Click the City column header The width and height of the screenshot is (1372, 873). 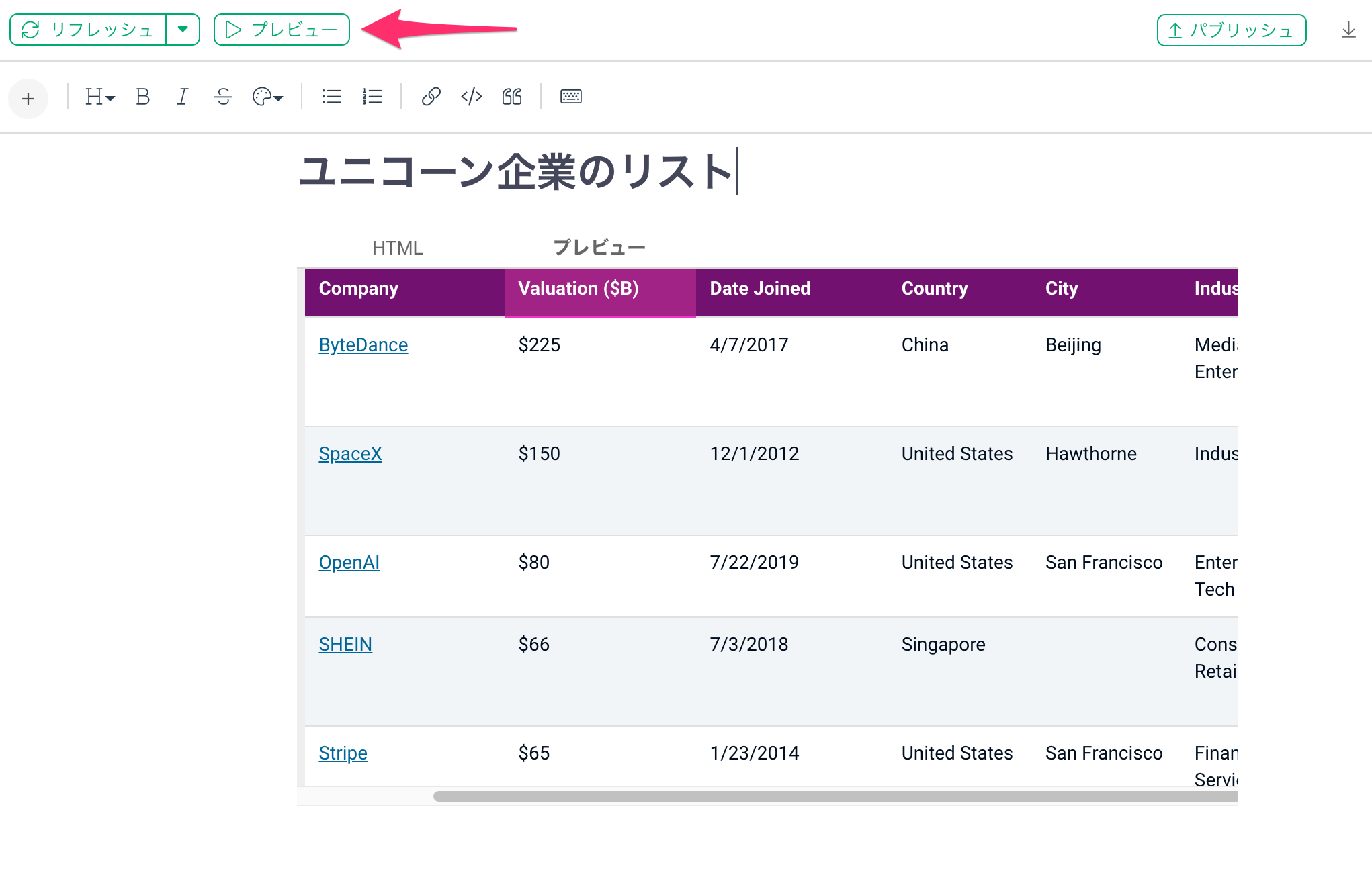coord(1106,292)
